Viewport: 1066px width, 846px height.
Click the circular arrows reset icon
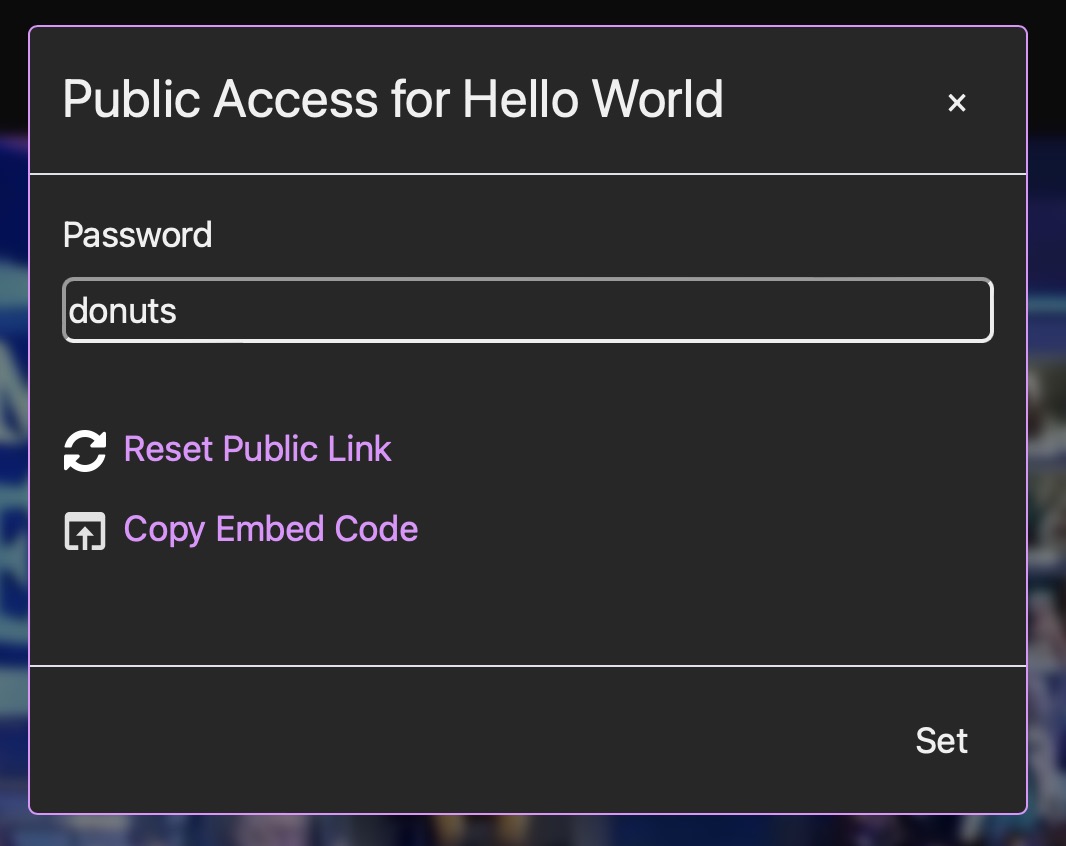tap(84, 450)
